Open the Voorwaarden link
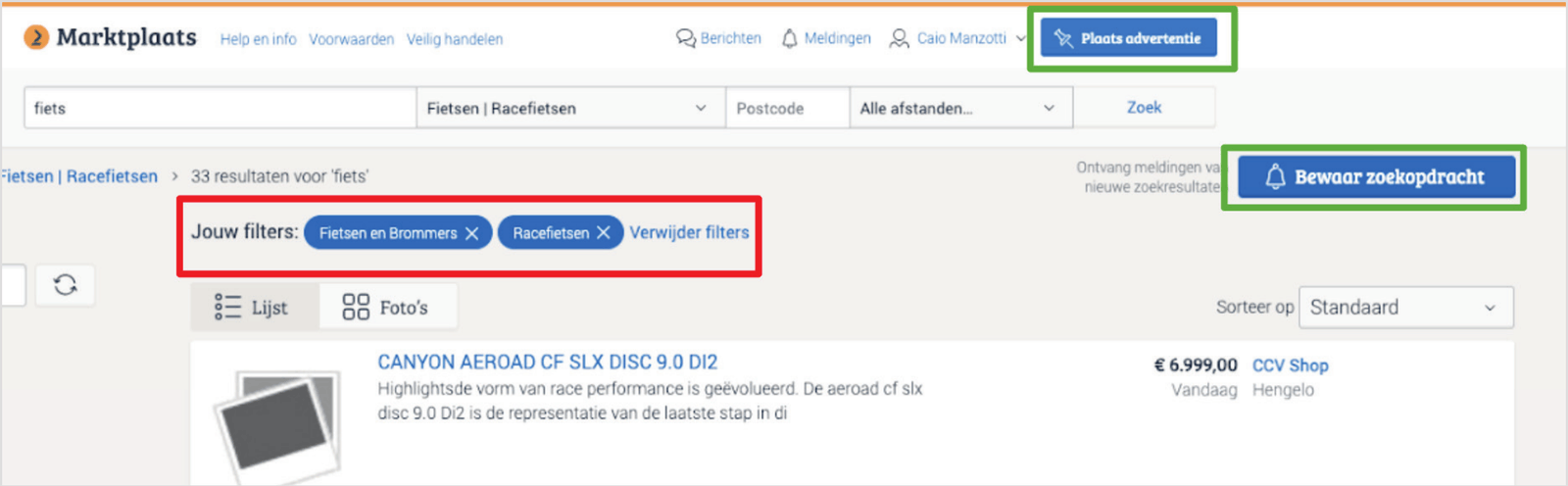 tap(351, 39)
